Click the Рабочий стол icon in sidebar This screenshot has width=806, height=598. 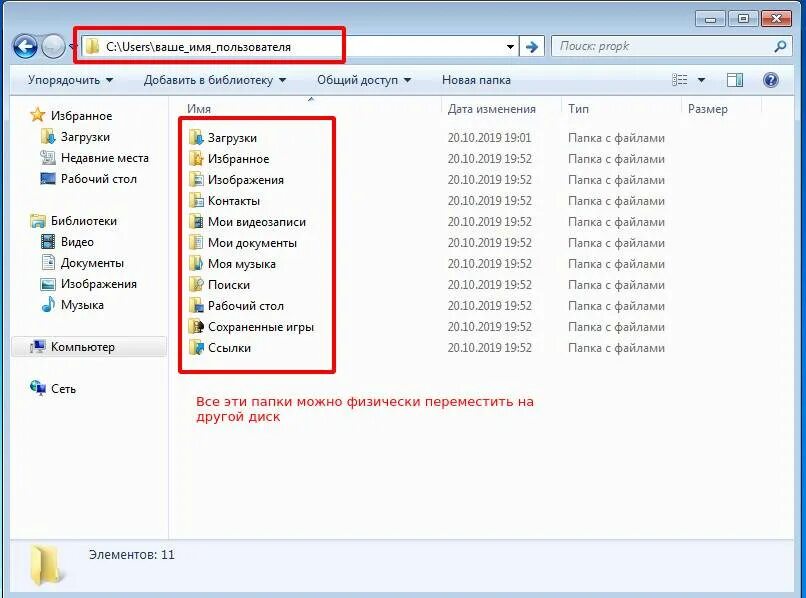(x=47, y=179)
